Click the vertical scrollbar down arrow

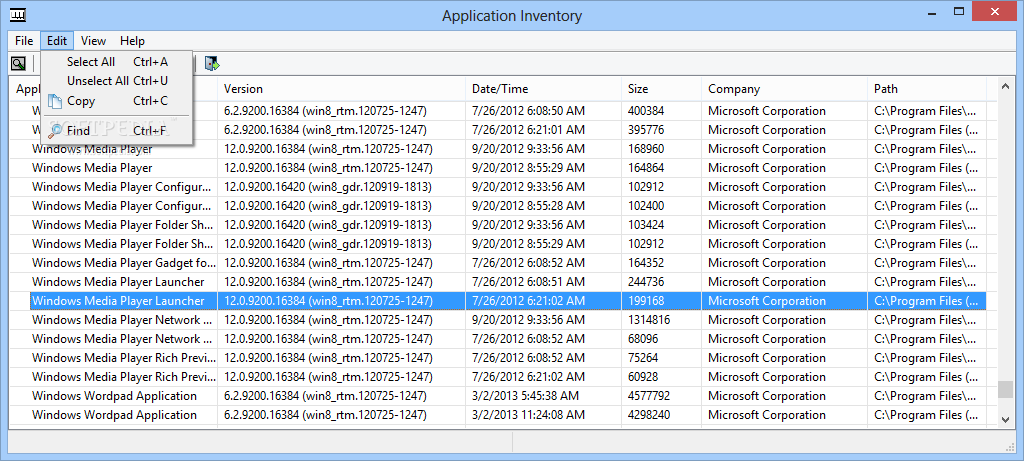click(1006, 420)
